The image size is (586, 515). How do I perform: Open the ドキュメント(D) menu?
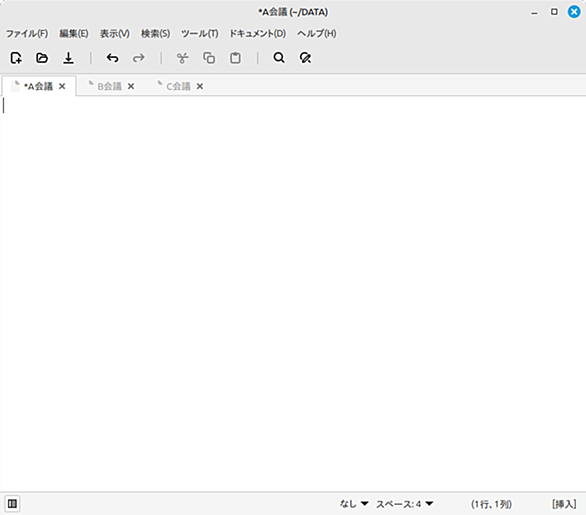point(257,34)
